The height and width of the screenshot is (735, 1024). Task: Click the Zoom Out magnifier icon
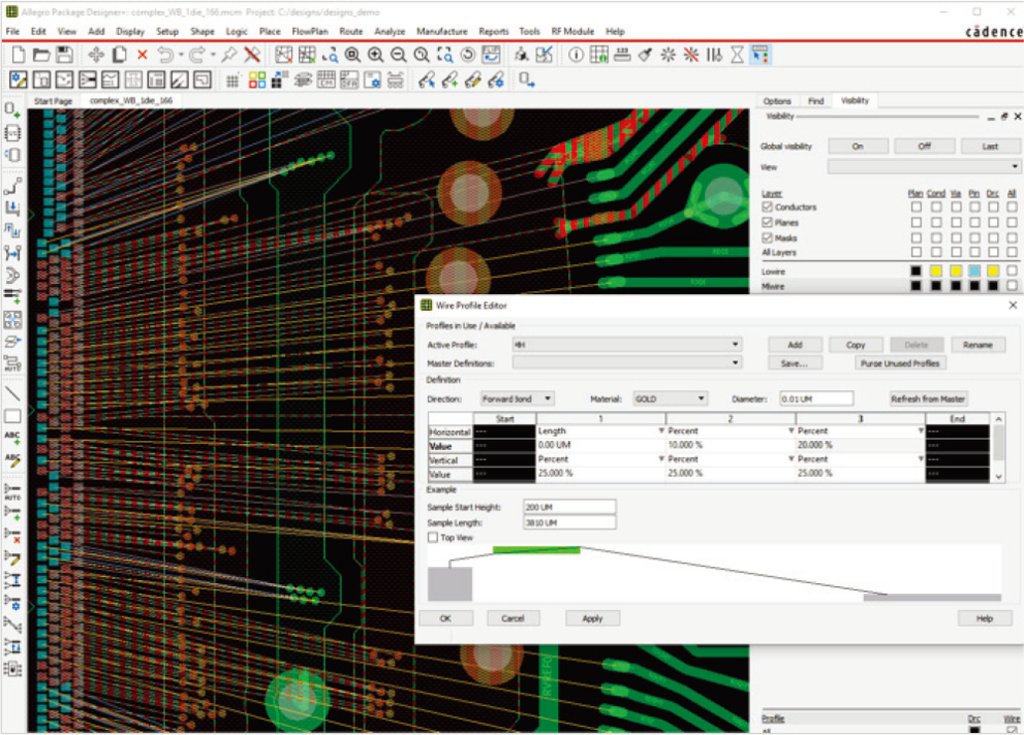[398, 54]
